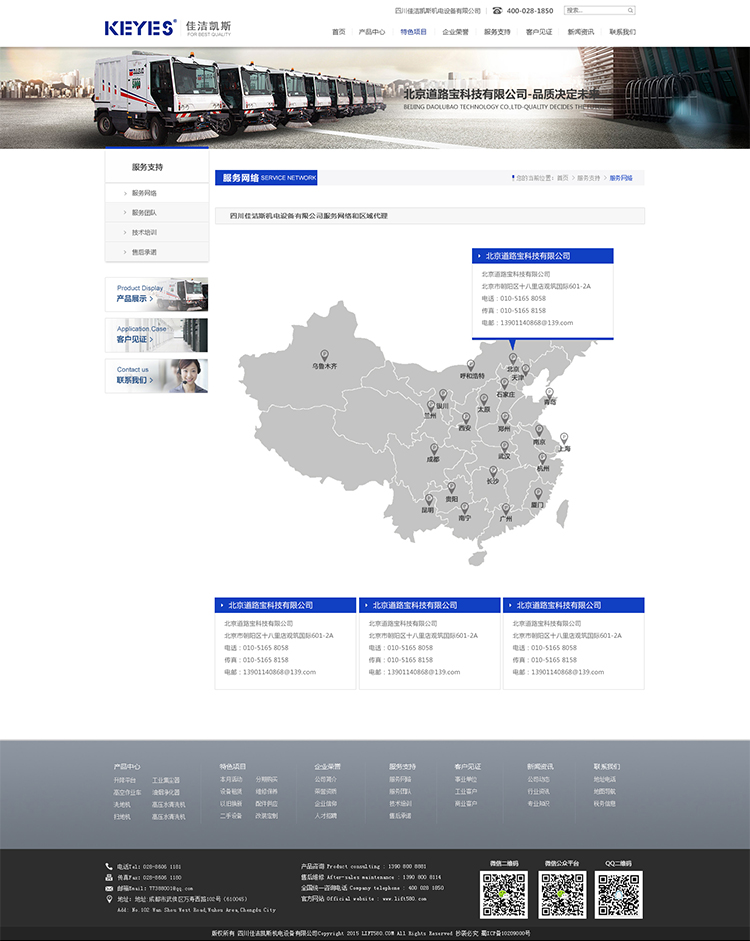The width and height of the screenshot is (750, 941).
Task: Click the 昆明 map marker
Action: click(428, 499)
